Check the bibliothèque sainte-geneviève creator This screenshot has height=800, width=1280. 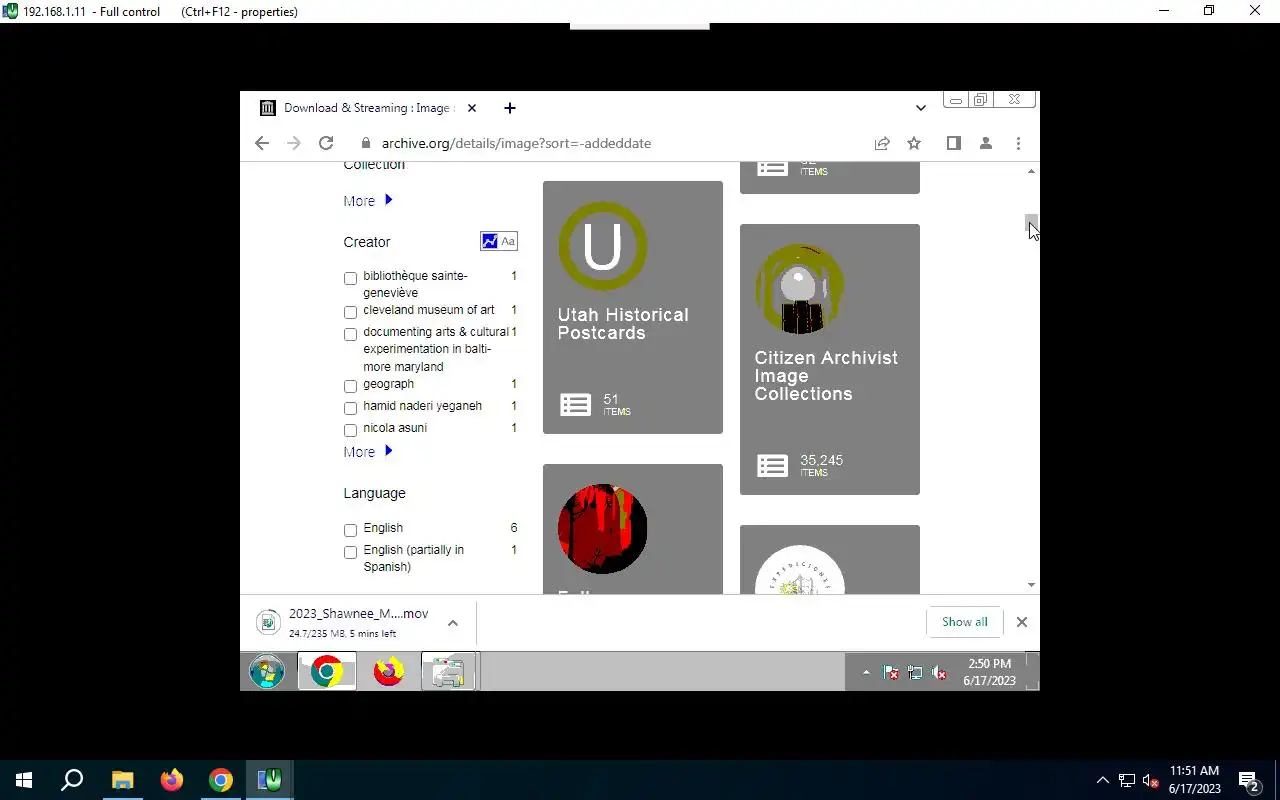click(x=350, y=278)
